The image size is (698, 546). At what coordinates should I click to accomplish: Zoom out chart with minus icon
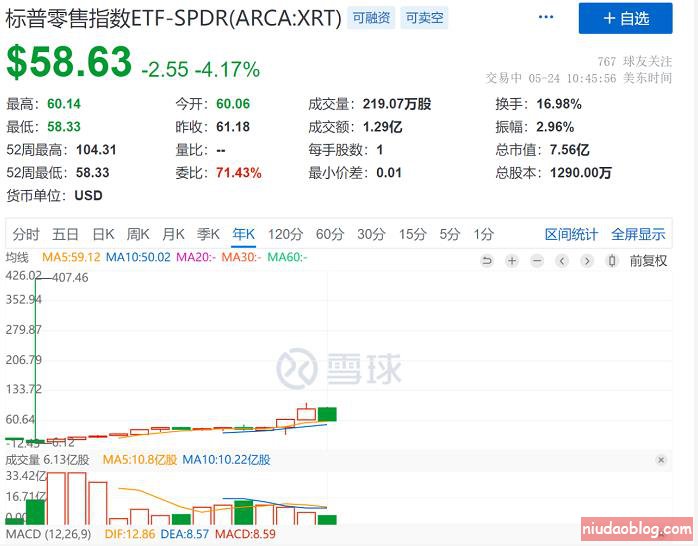pos(537,260)
